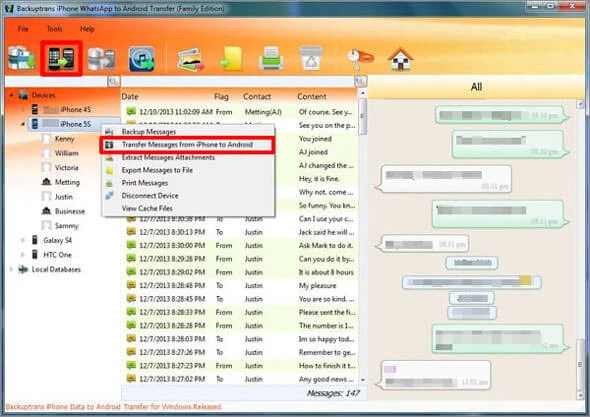
Task: Sort by the Contact column header
Action: [257, 97]
